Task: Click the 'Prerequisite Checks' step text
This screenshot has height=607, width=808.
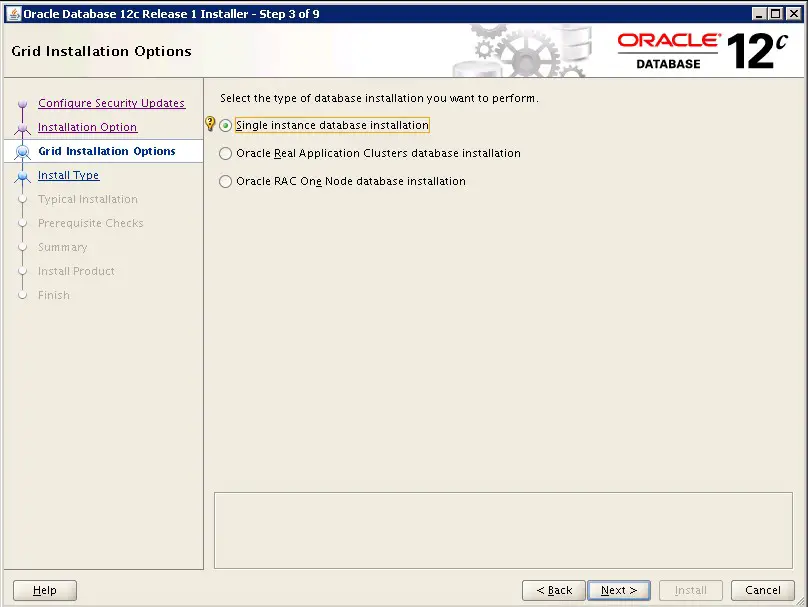Action: 91,223
